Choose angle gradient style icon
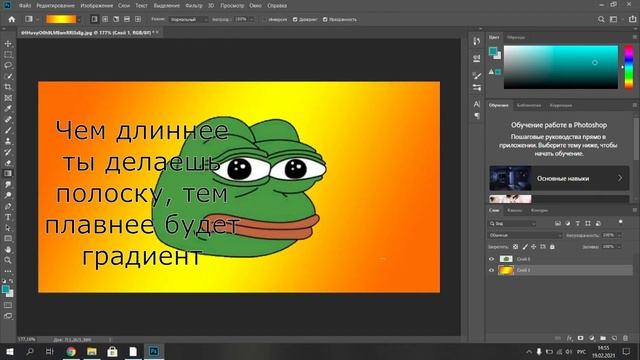The width and height of the screenshot is (640, 360). (116, 19)
